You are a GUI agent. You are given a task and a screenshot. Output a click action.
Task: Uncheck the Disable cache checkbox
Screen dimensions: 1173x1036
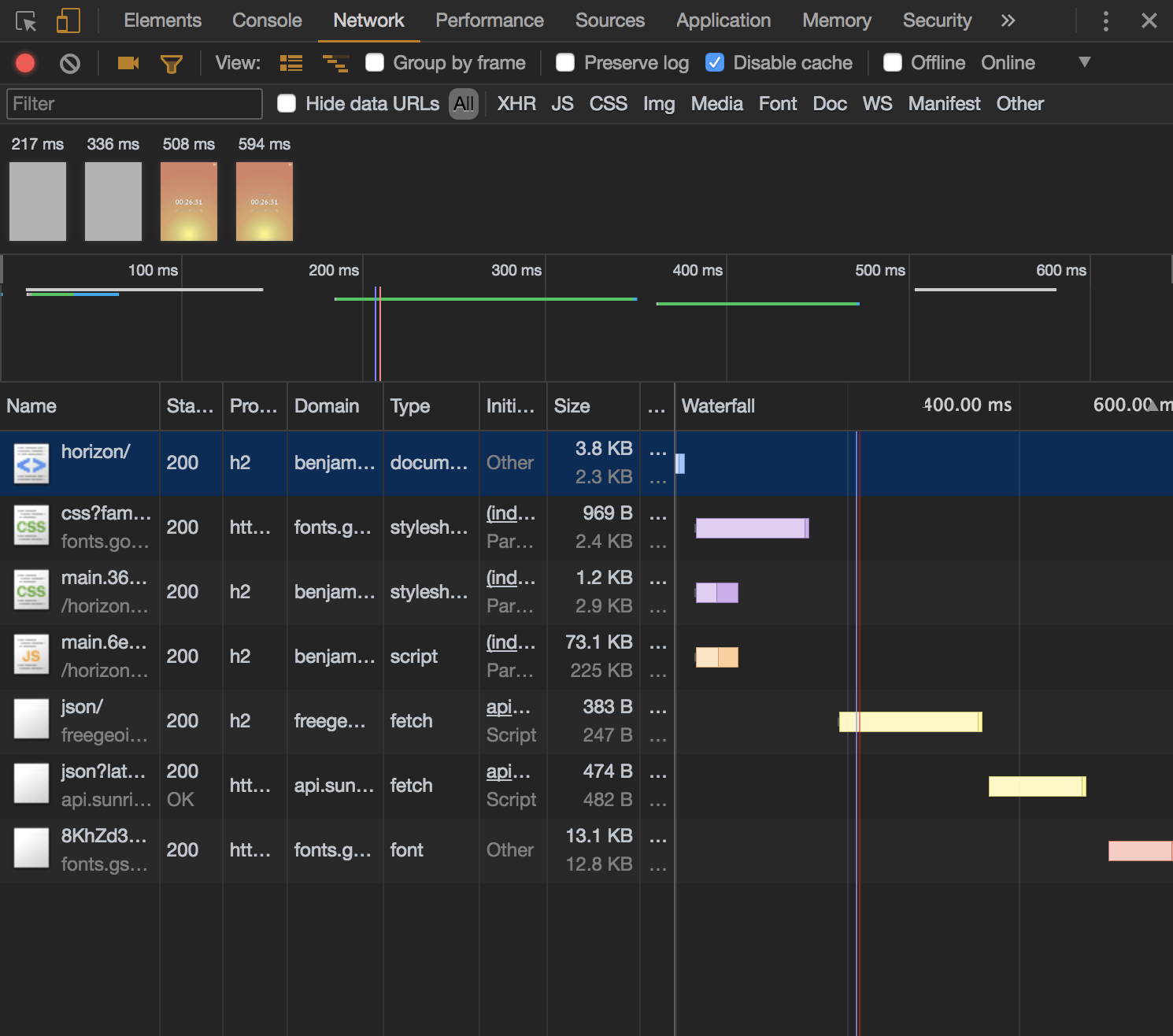(715, 63)
